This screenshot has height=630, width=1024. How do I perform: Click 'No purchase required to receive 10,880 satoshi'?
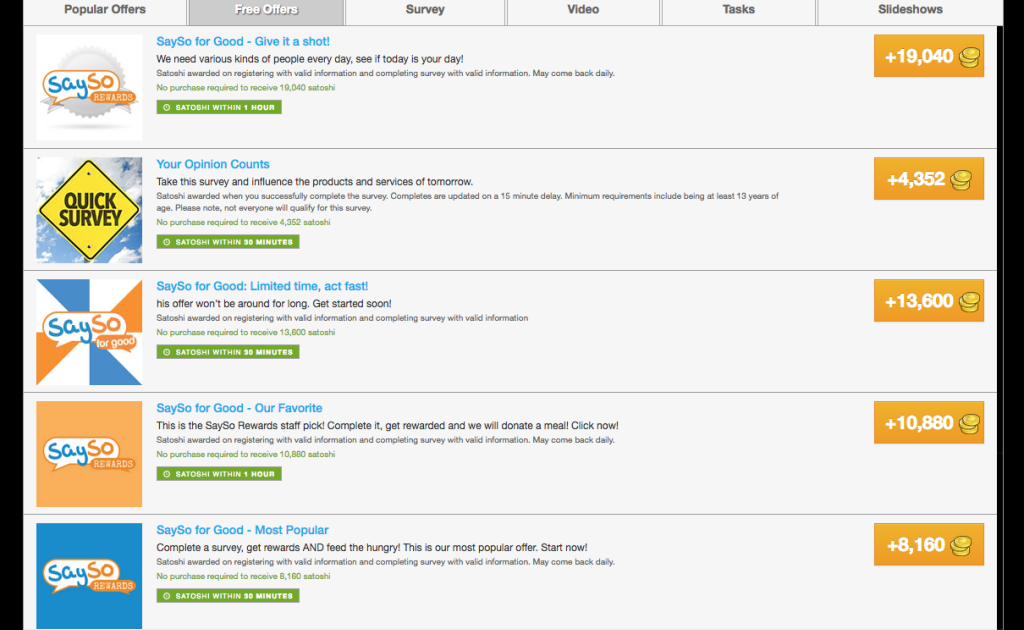tap(246, 454)
